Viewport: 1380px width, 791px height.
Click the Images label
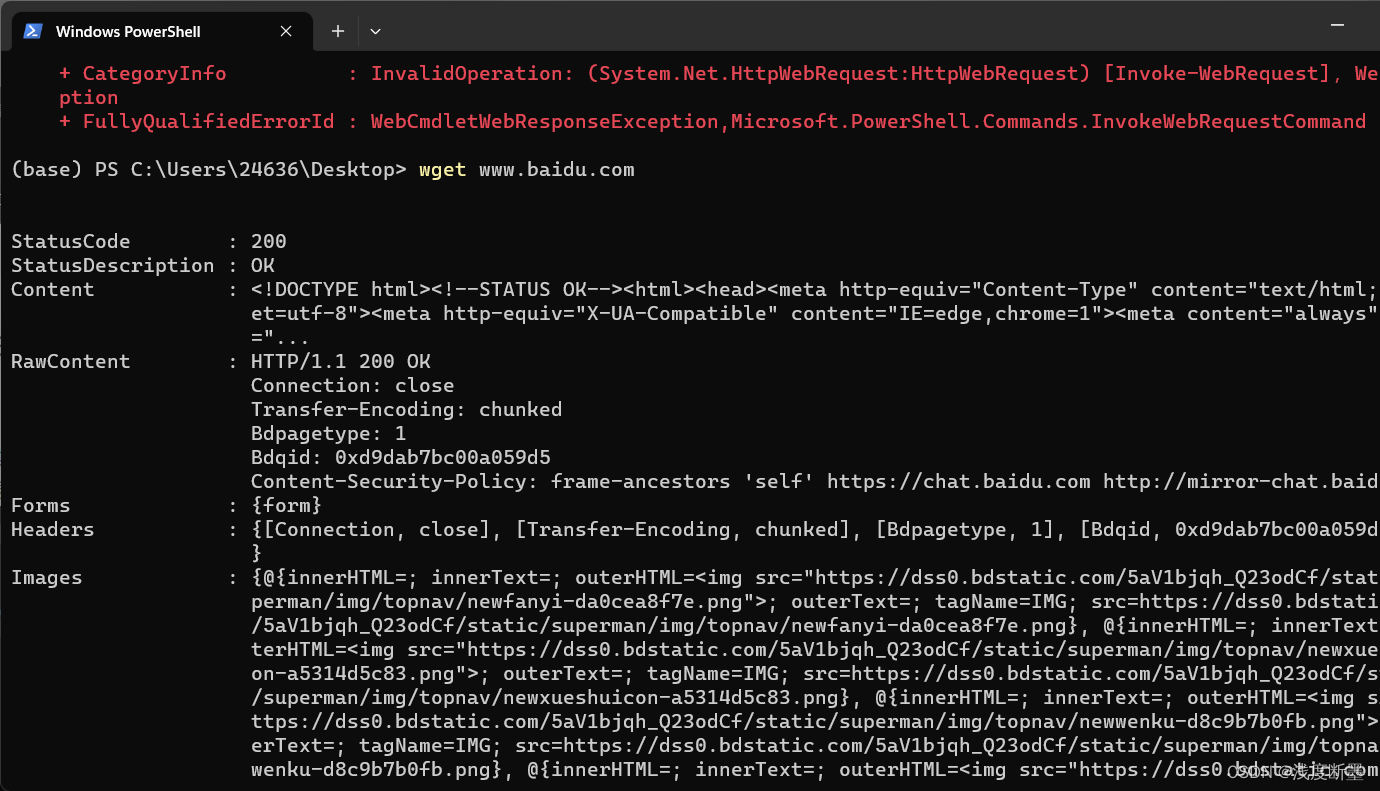(x=47, y=577)
